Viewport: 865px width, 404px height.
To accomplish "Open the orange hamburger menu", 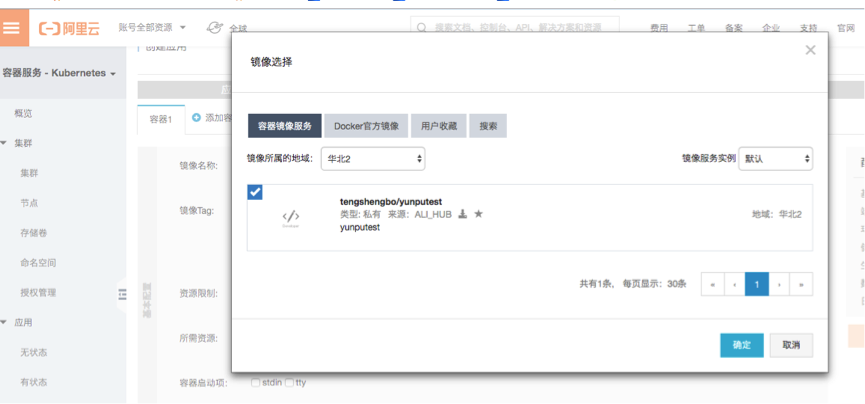I will click(x=13, y=28).
